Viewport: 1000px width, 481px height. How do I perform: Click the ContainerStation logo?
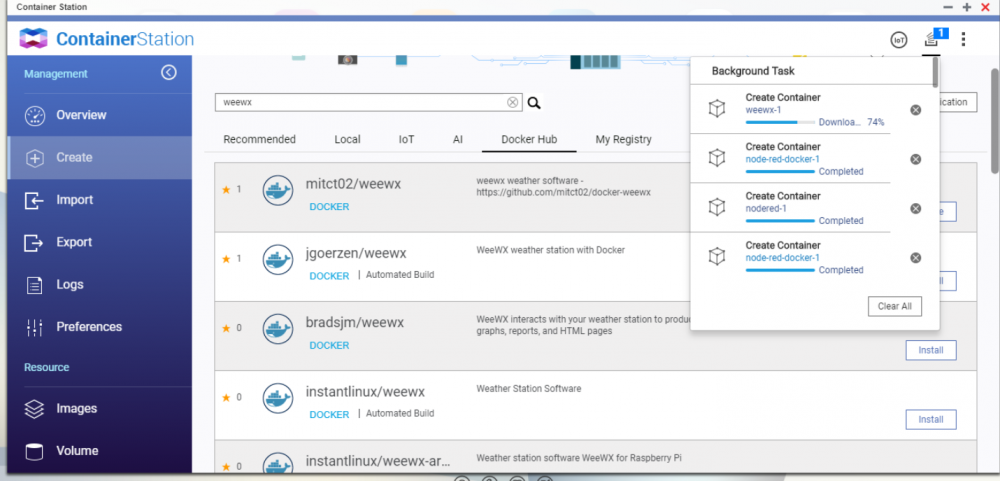[107, 39]
